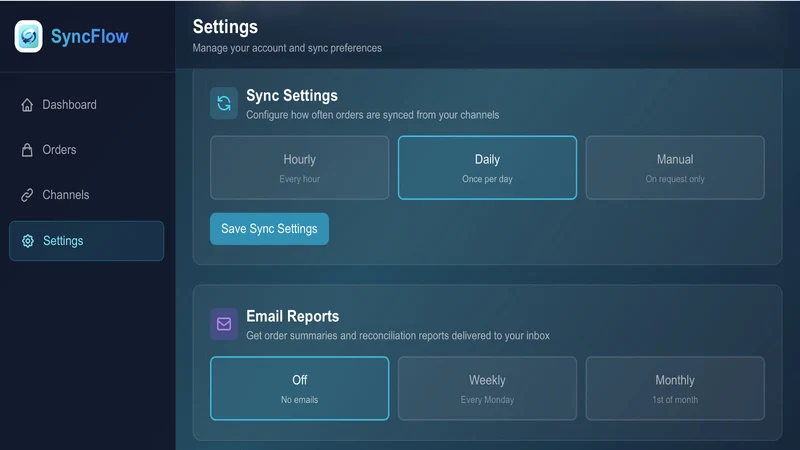This screenshot has height=450, width=800.
Task: Click 'Manage your account and sync preferences' text
Action: pos(287,48)
